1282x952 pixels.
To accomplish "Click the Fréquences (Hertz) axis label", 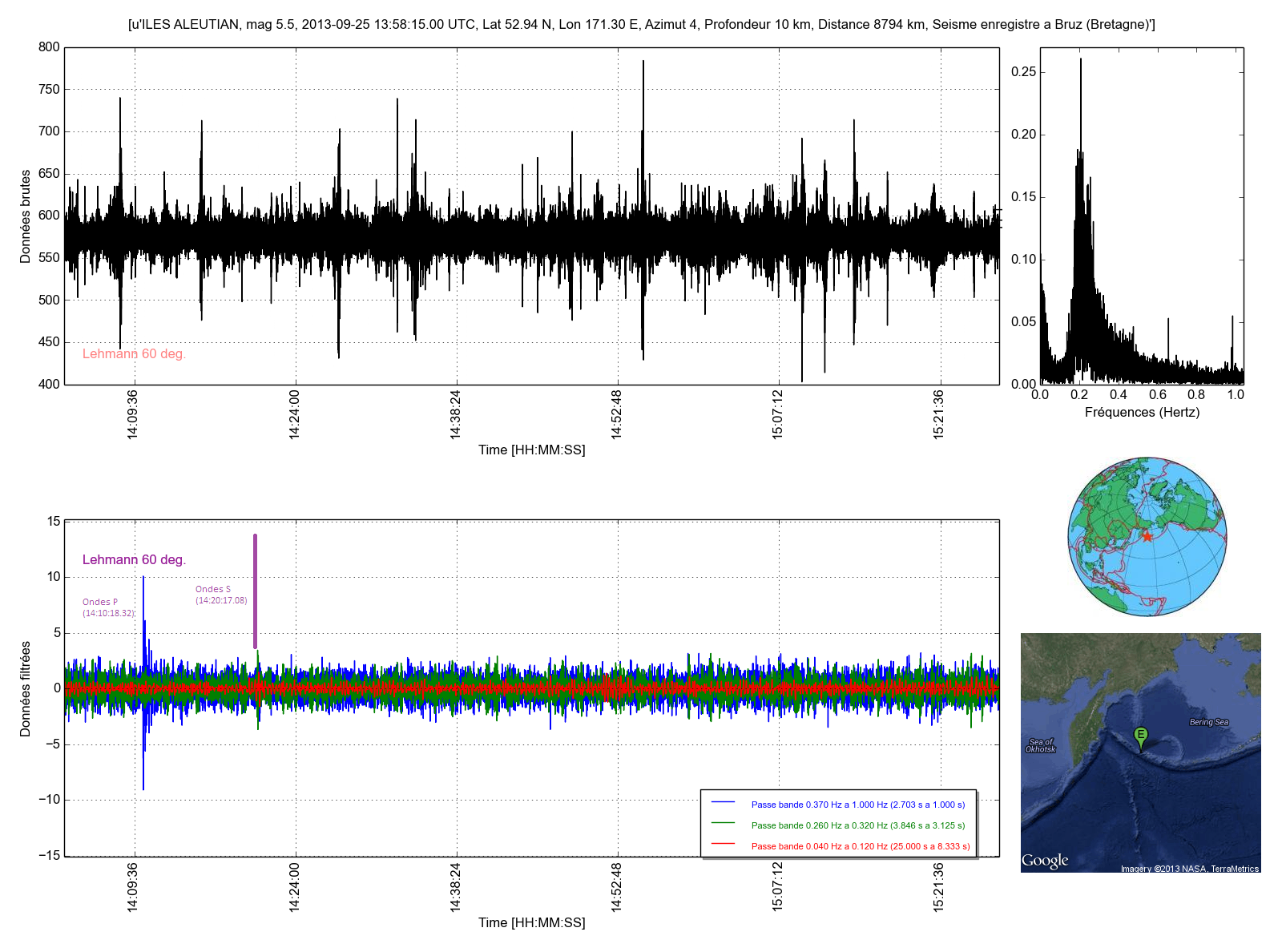I will coord(1142,413).
